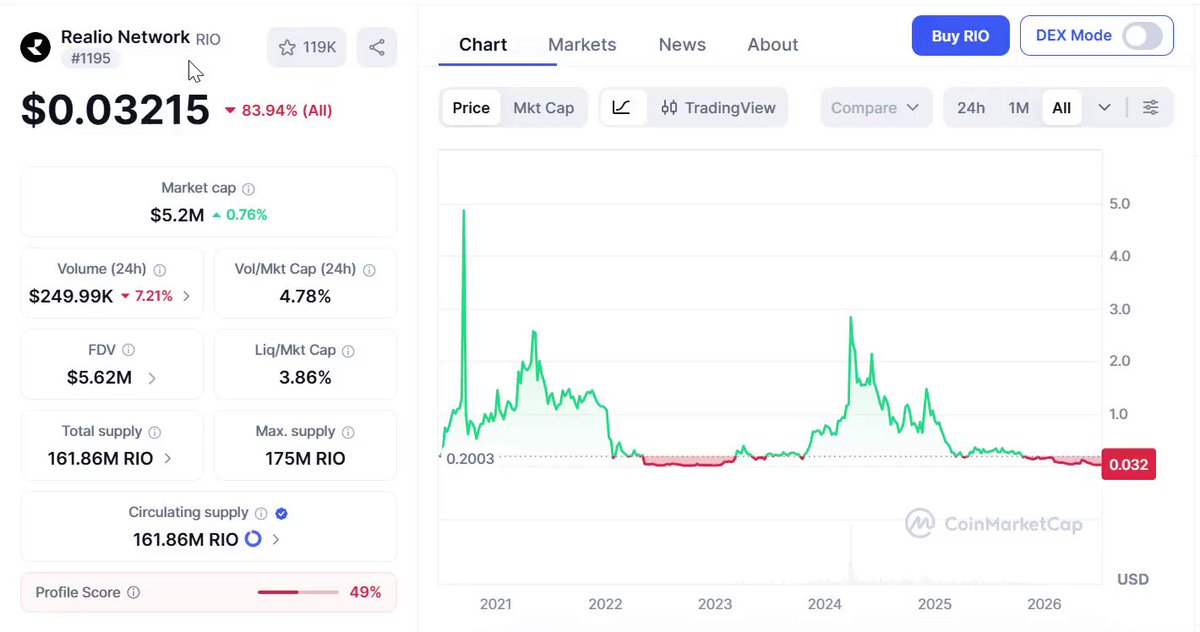The width and height of the screenshot is (1200, 632).
Task: Expand FDV details chevron
Action: [152, 378]
